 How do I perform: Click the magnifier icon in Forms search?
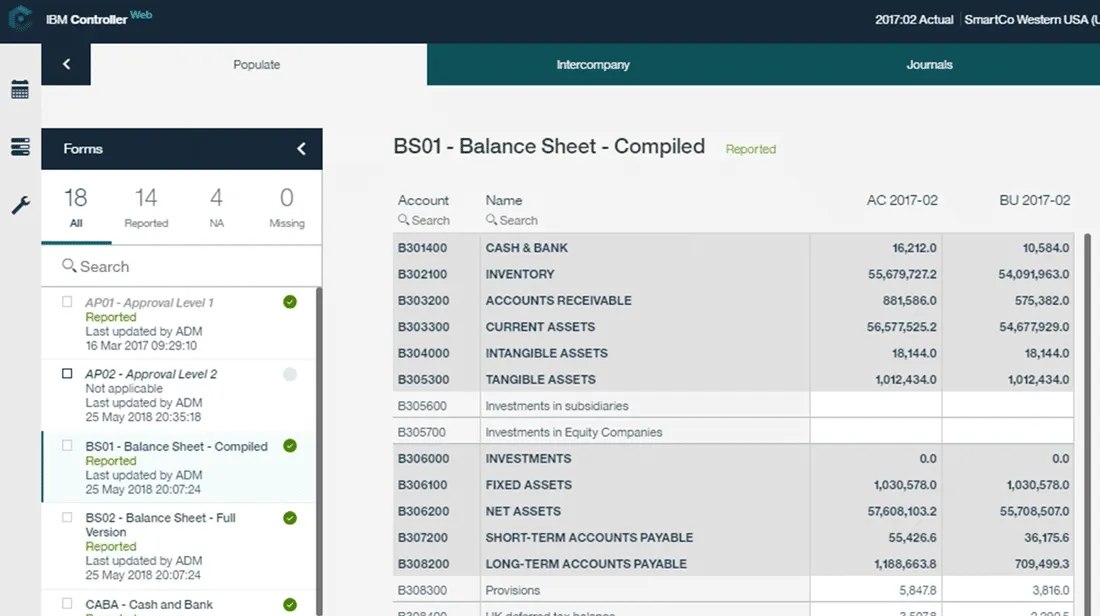pyautogui.click(x=69, y=265)
